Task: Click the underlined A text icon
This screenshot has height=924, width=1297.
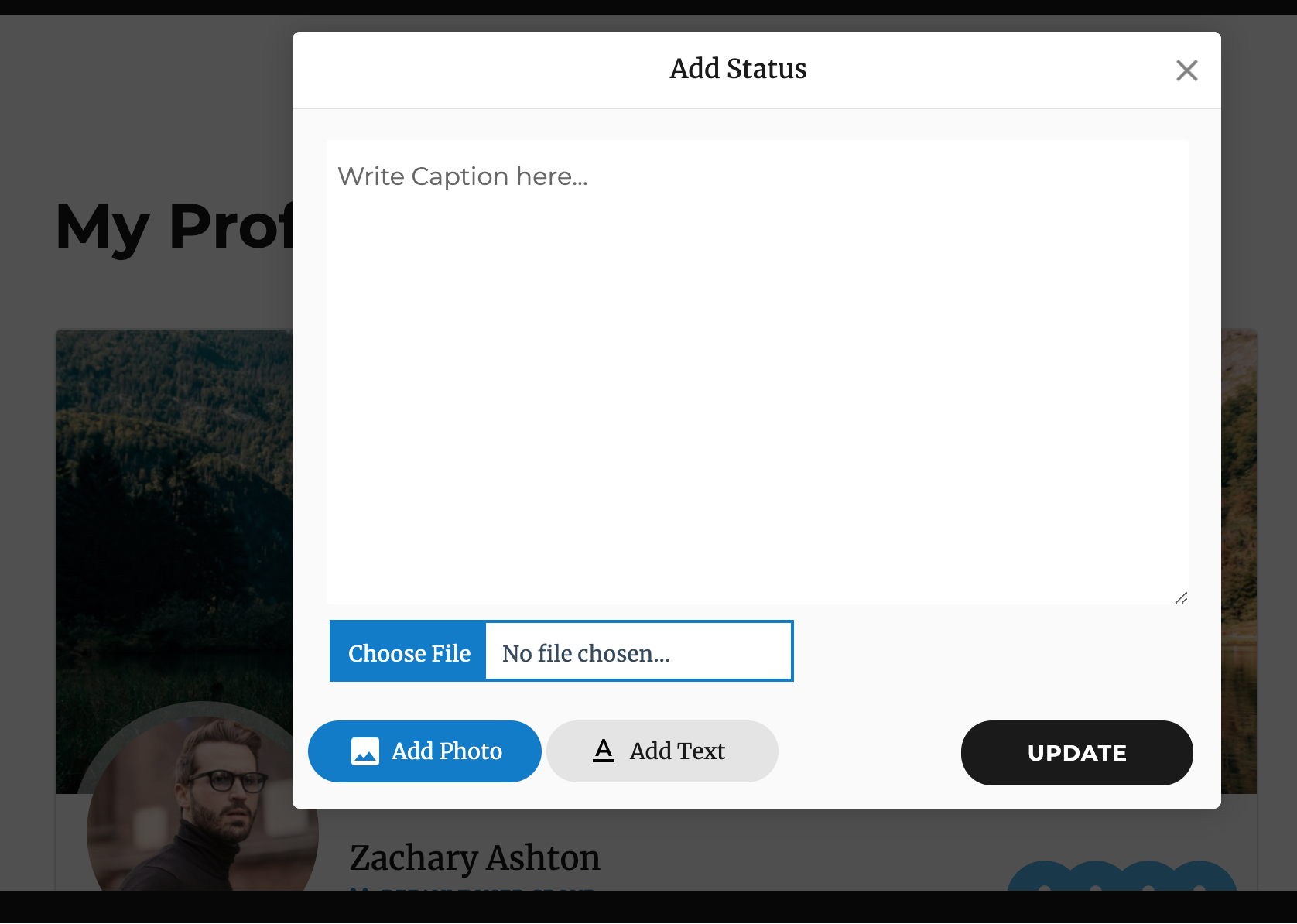Action: [604, 751]
